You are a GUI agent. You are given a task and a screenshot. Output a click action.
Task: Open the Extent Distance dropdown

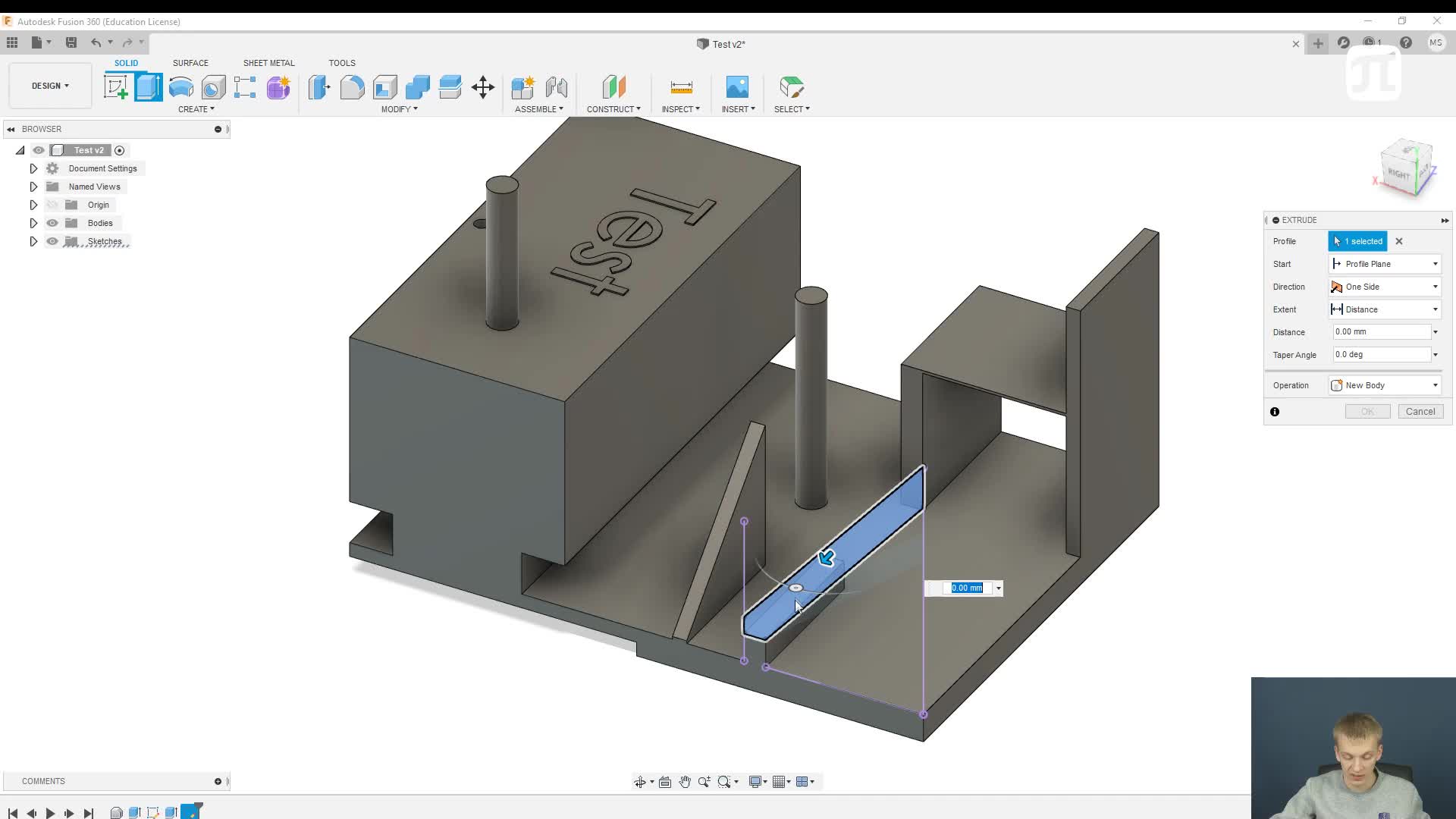[x=1385, y=309]
